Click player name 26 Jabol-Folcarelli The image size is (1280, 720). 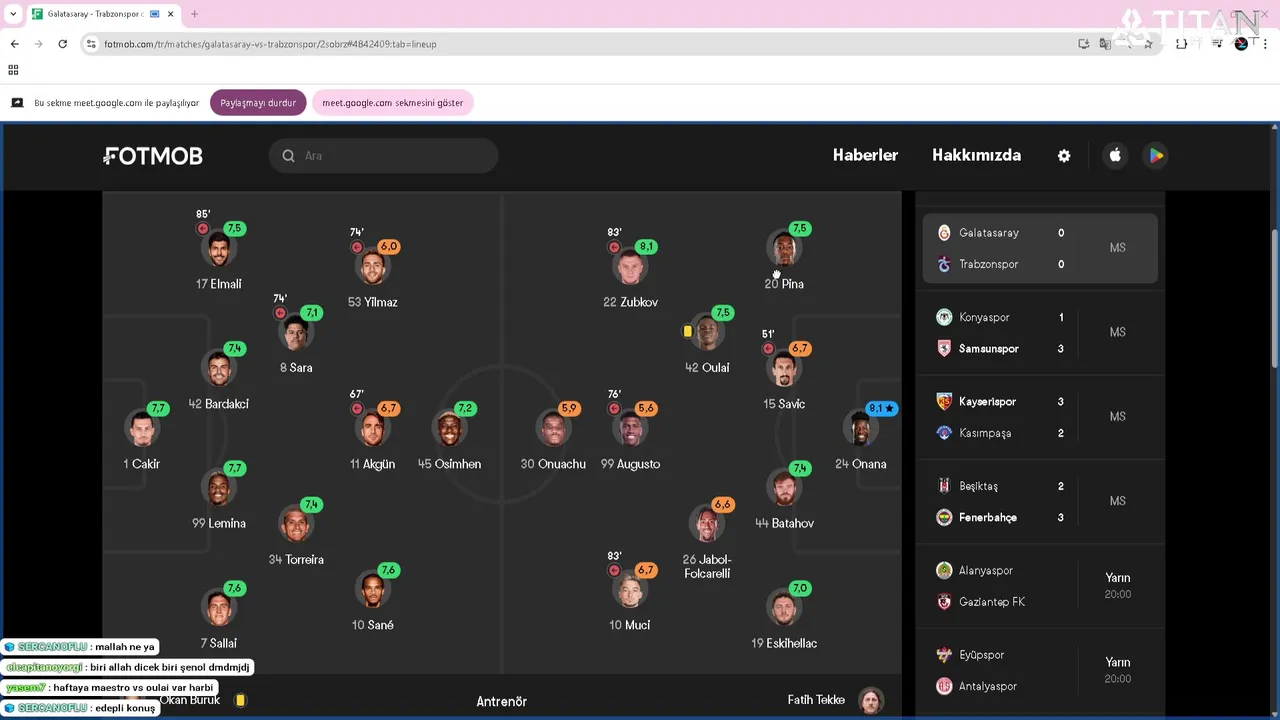(707, 566)
